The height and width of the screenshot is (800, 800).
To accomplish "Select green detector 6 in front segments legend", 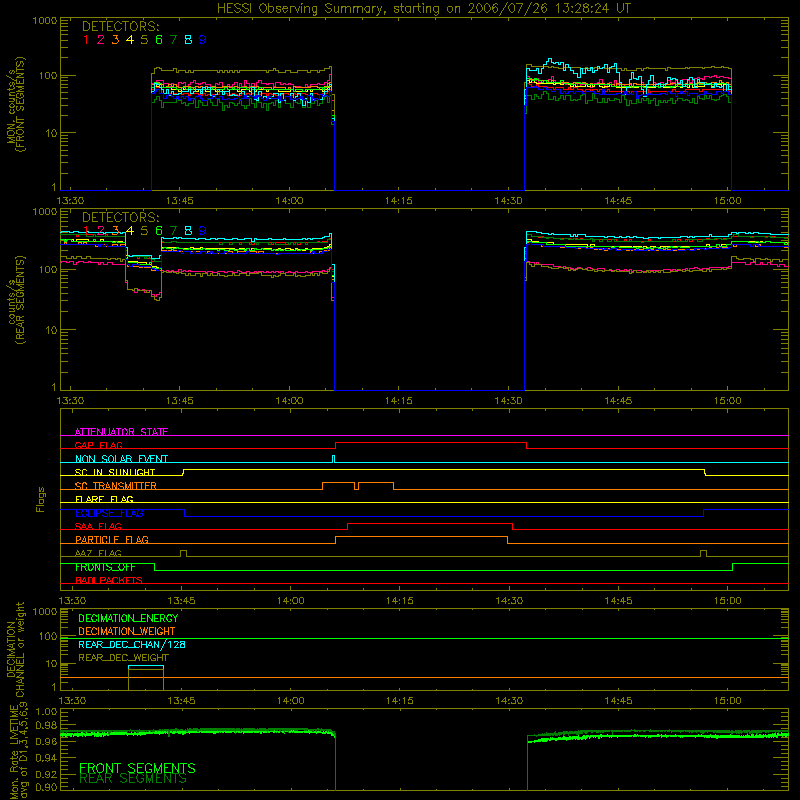I will point(159,40).
